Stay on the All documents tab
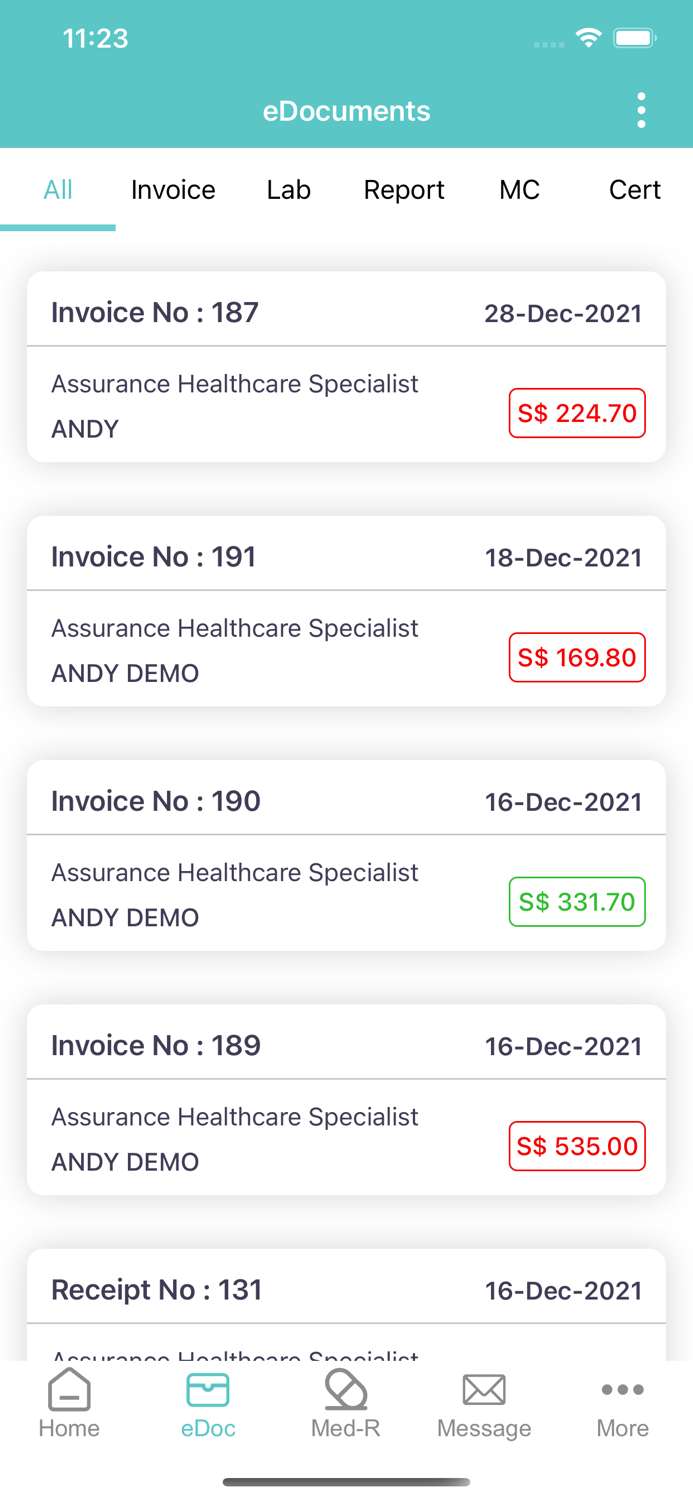This screenshot has width=693, height=1500. [57, 189]
